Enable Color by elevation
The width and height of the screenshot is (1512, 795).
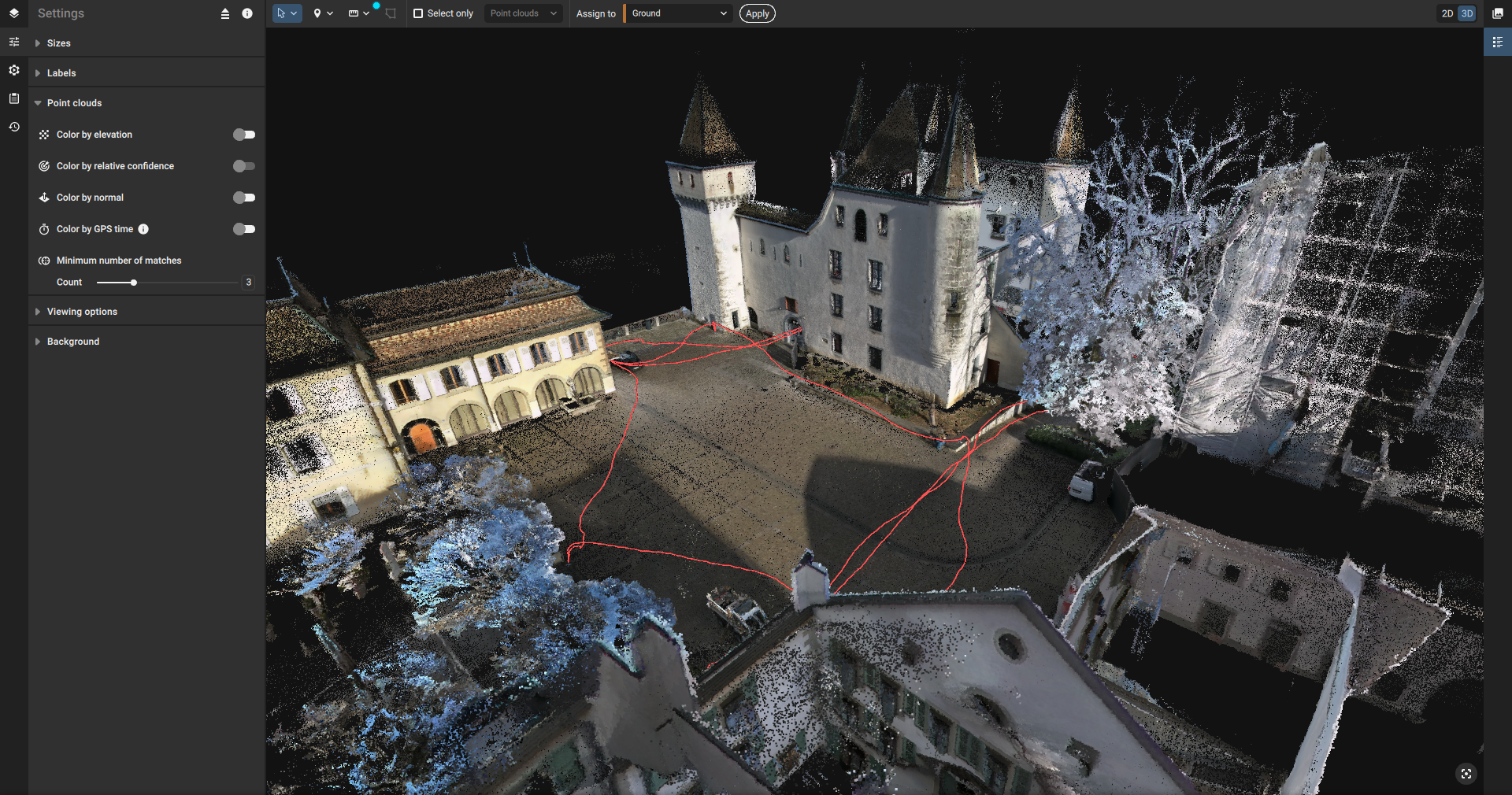click(x=244, y=135)
